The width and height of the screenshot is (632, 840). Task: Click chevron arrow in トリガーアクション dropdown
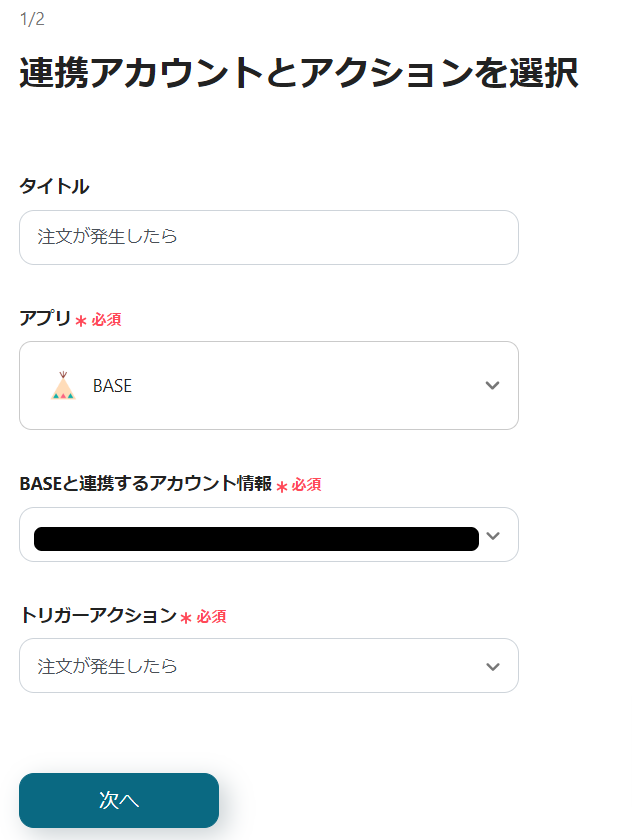491,666
